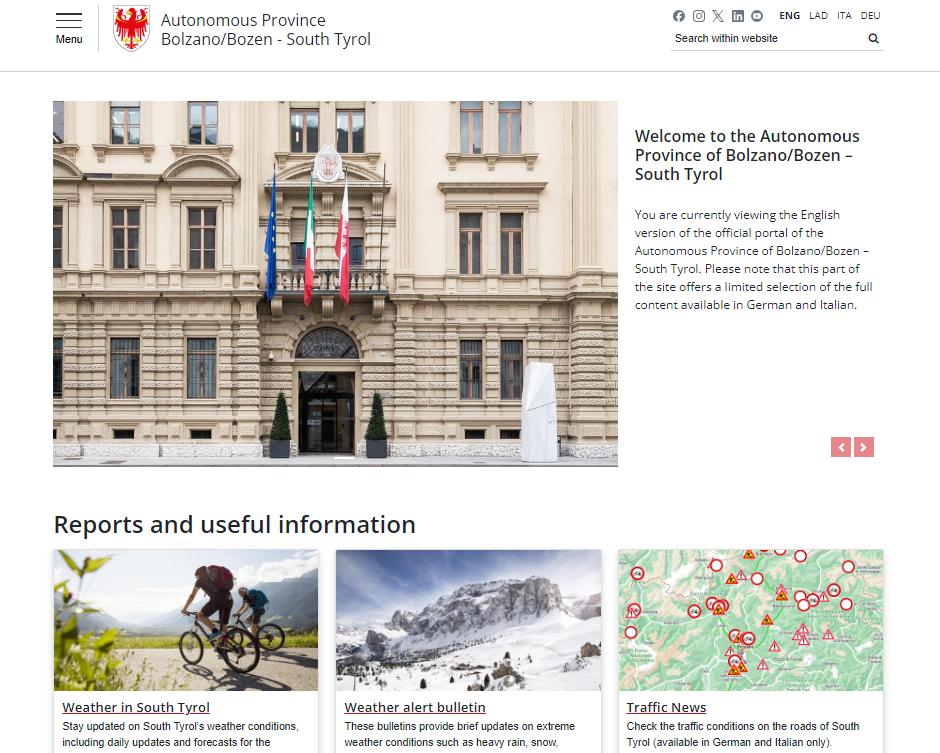Switch site language to LAD
The image size is (940, 753).
818,16
